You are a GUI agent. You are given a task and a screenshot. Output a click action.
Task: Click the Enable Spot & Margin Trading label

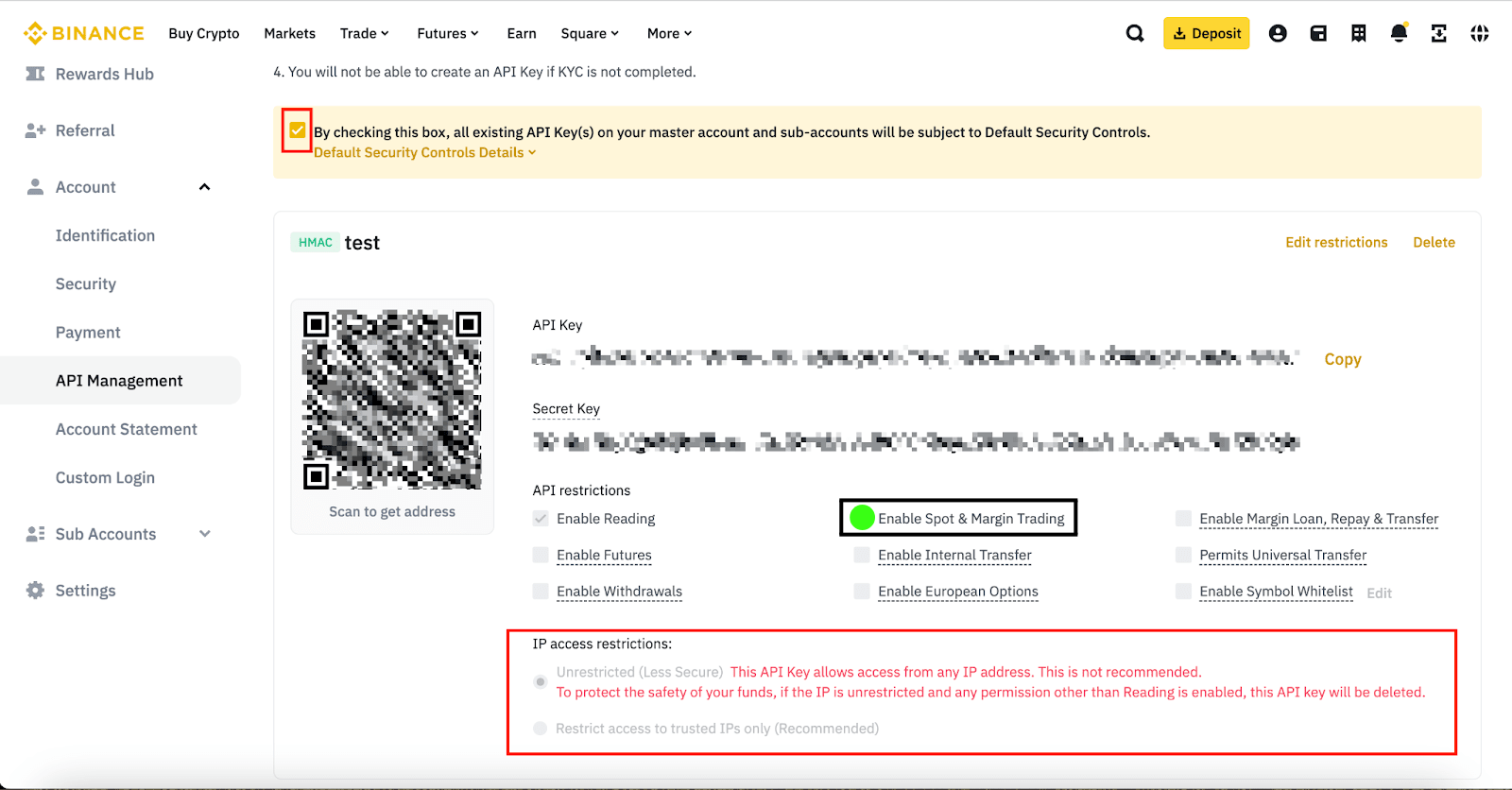pyautogui.click(x=971, y=519)
